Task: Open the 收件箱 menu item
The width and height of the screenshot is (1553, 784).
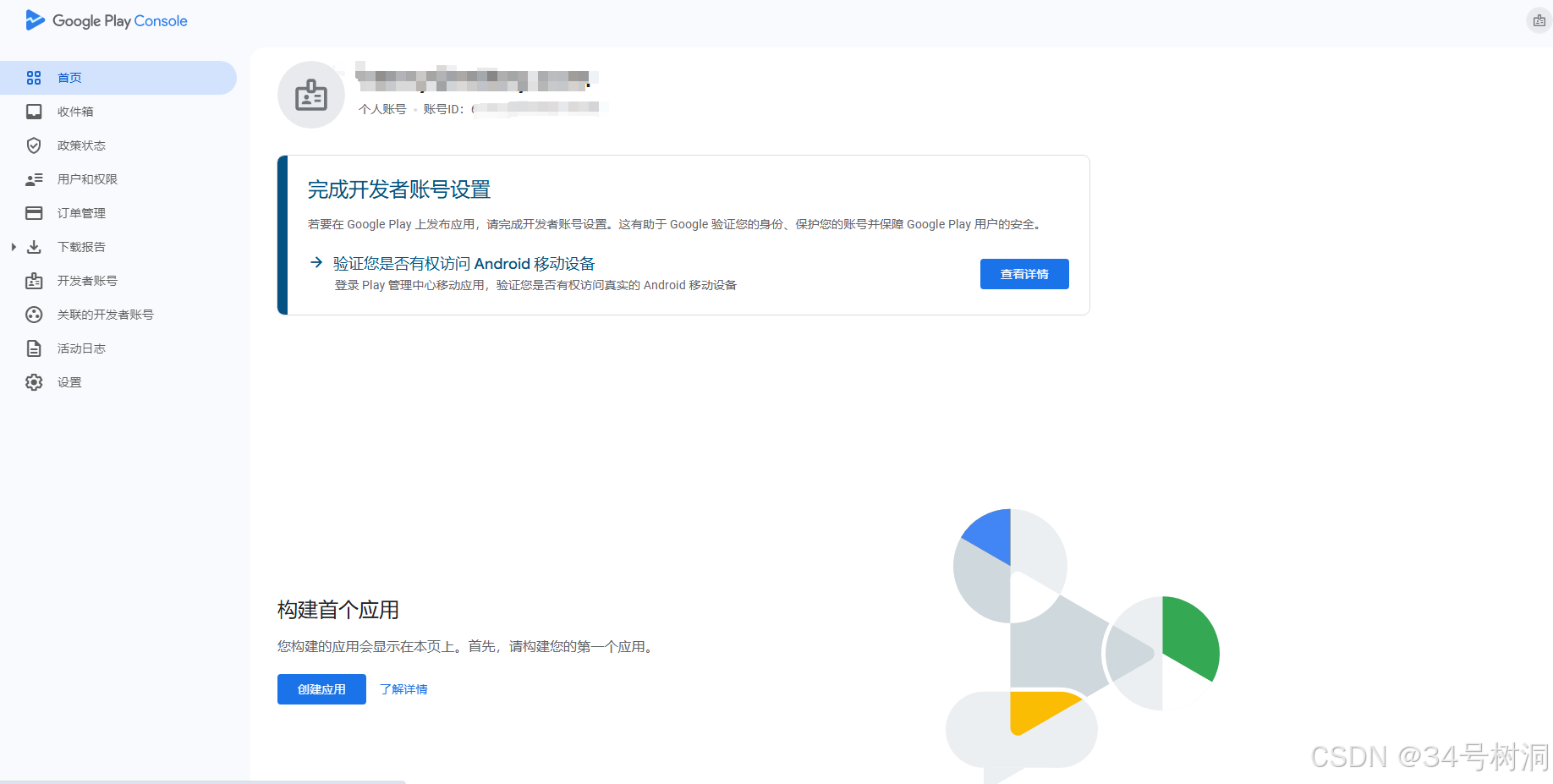Action: [x=118, y=112]
